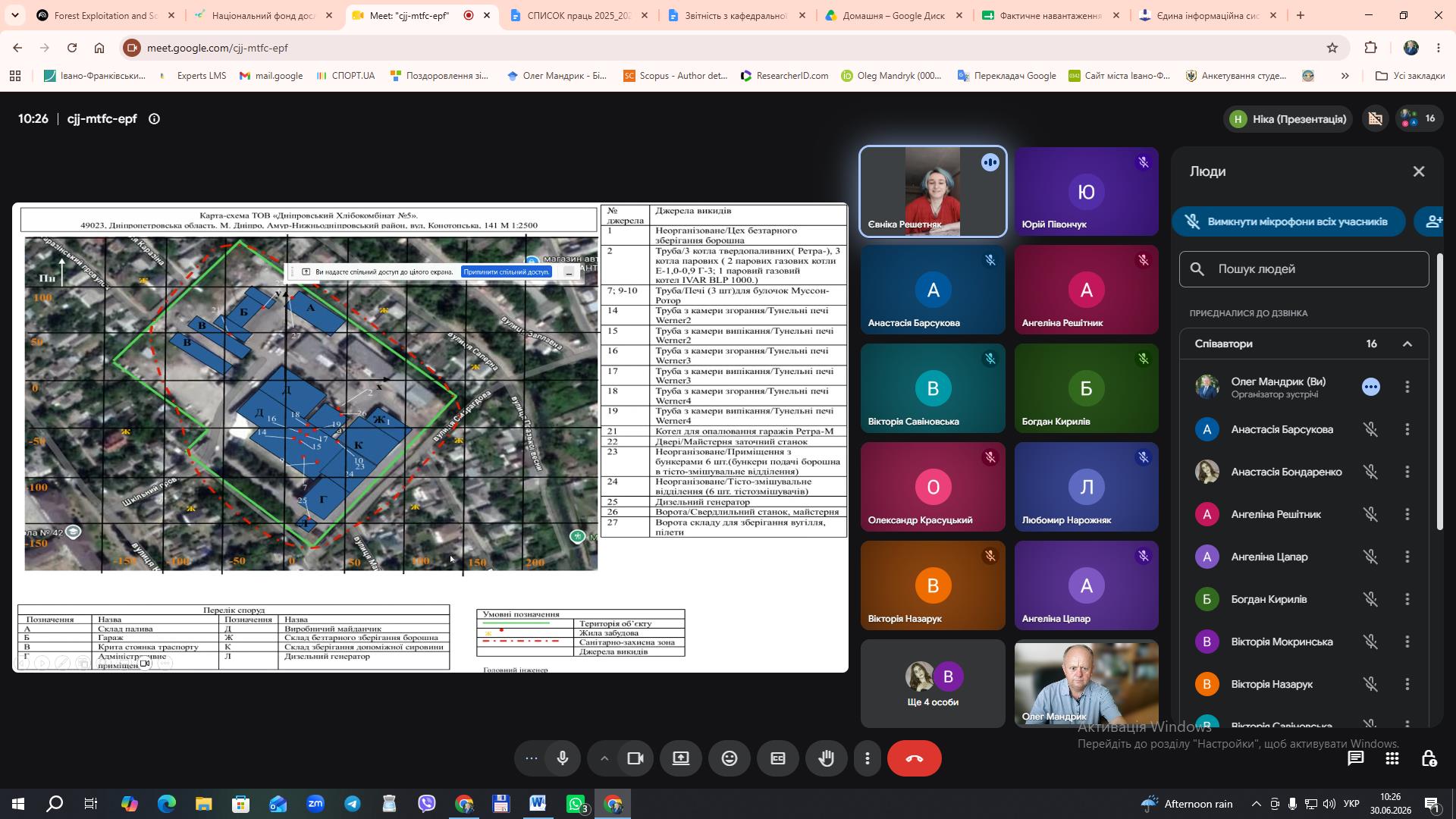This screenshot has width=1456, height=819.
Task: Open options for Ангеліна Решітник
Action: [x=1407, y=514]
